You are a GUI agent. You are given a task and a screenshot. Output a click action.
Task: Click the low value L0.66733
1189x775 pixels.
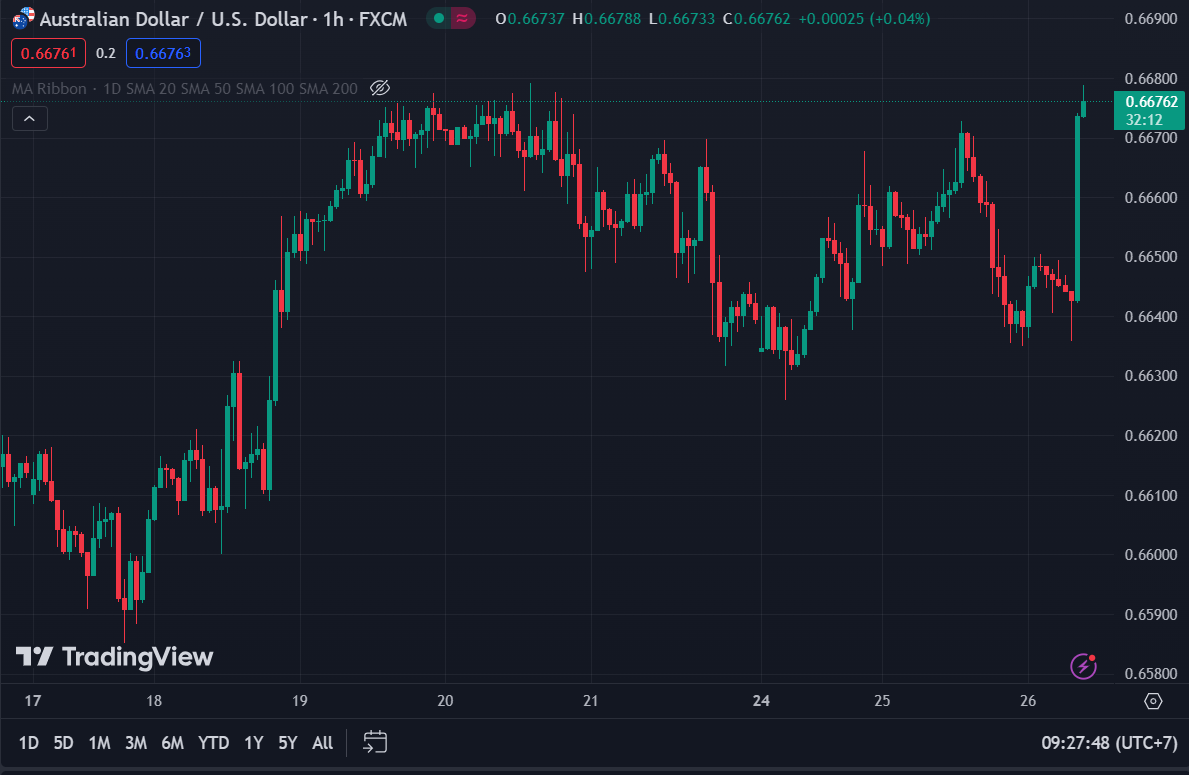(x=682, y=18)
